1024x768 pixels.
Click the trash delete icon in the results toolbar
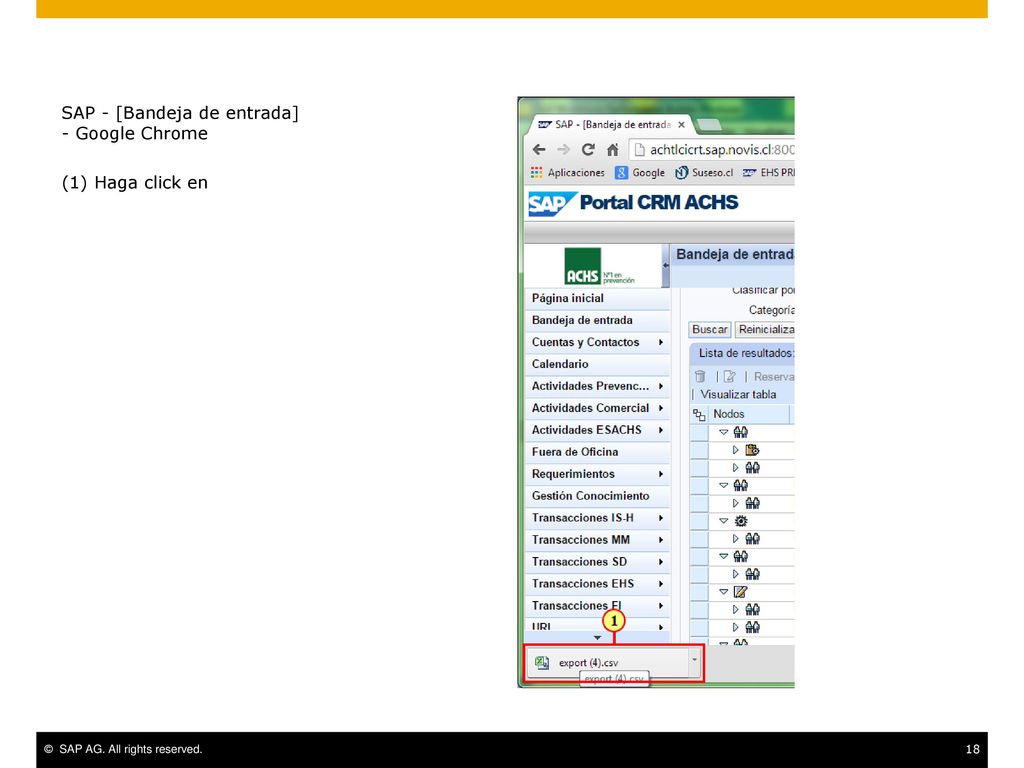(700, 376)
